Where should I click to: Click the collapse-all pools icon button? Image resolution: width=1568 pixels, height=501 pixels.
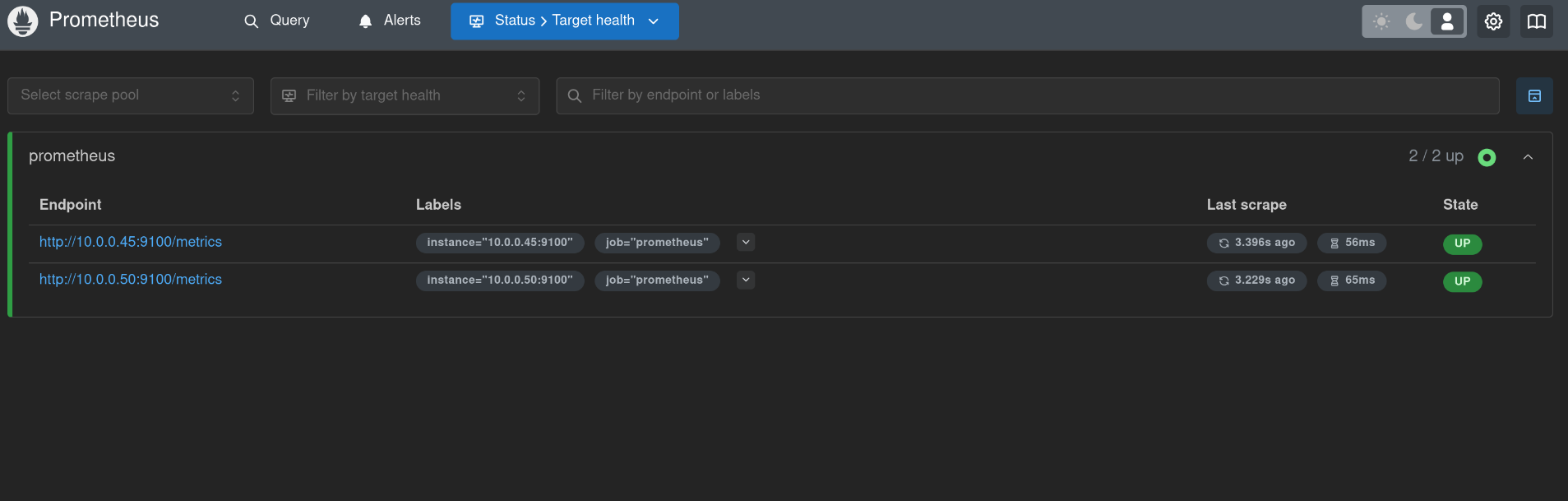[x=1534, y=96]
